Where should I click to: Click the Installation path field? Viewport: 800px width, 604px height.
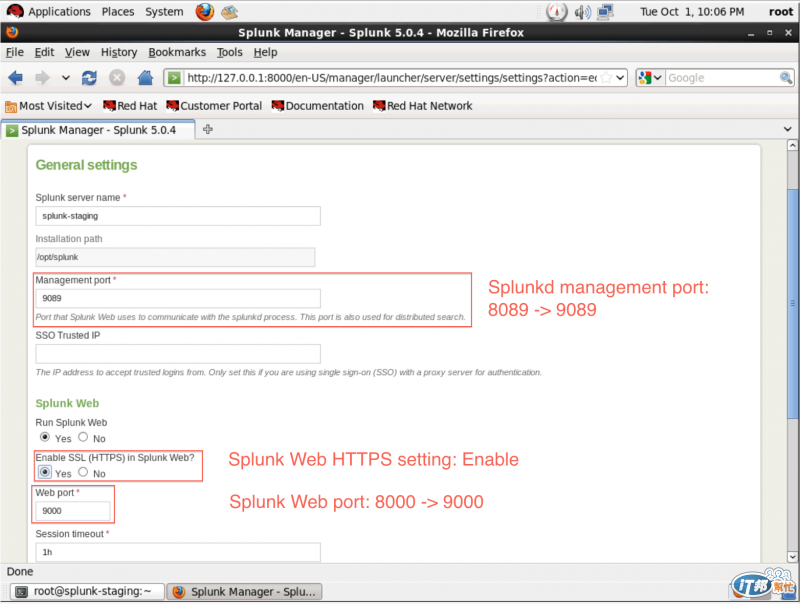tap(175, 257)
